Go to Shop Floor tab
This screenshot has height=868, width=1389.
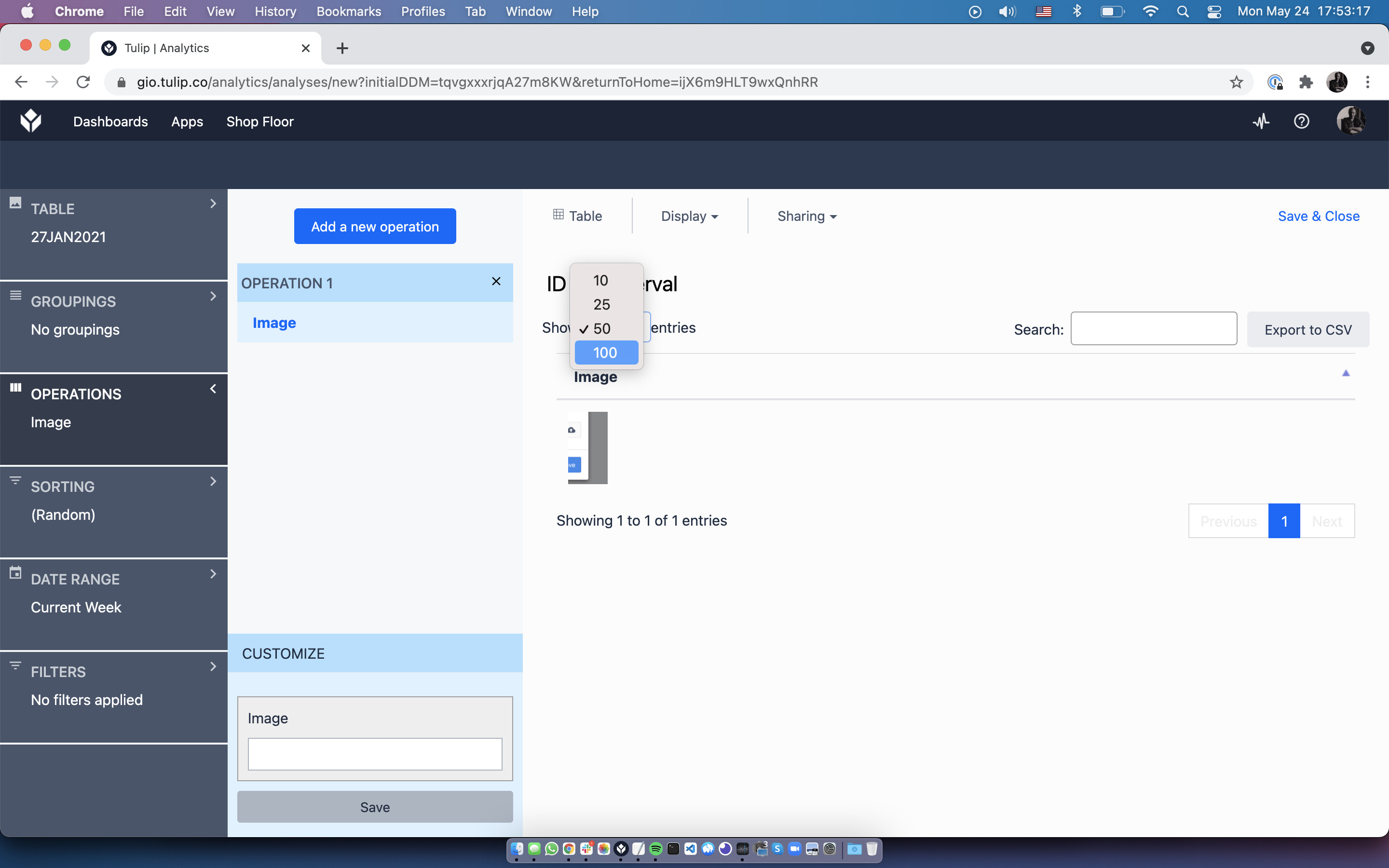(259, 122)
